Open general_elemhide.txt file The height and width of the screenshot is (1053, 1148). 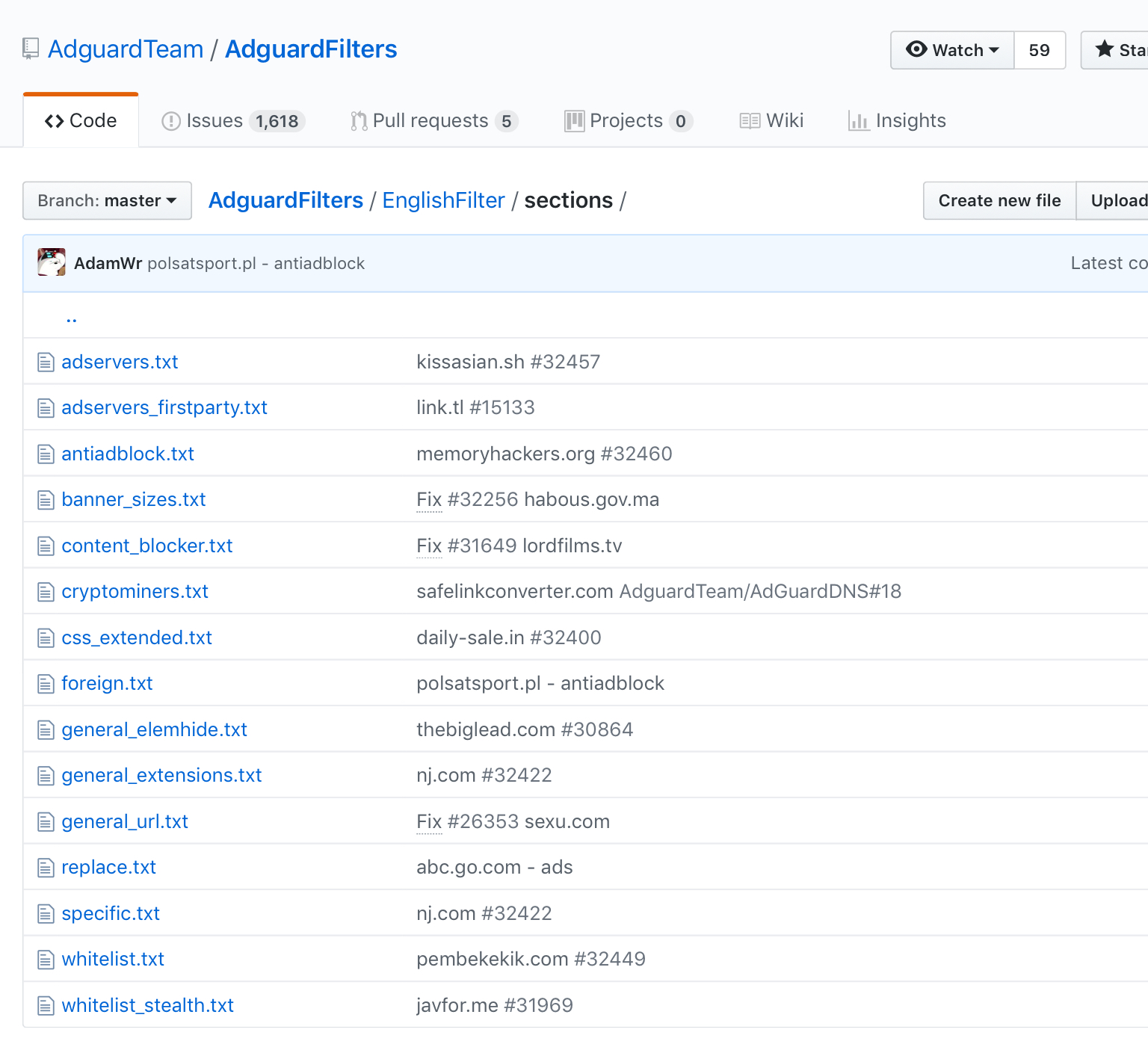155,730
